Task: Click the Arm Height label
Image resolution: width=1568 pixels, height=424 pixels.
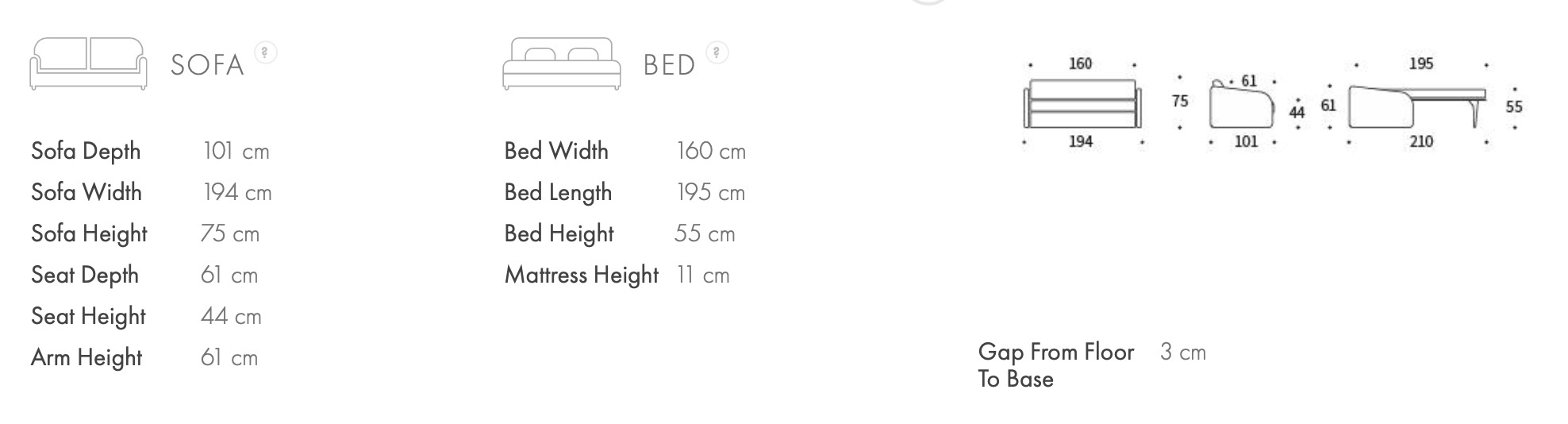Action: click(x=86, y=357)
